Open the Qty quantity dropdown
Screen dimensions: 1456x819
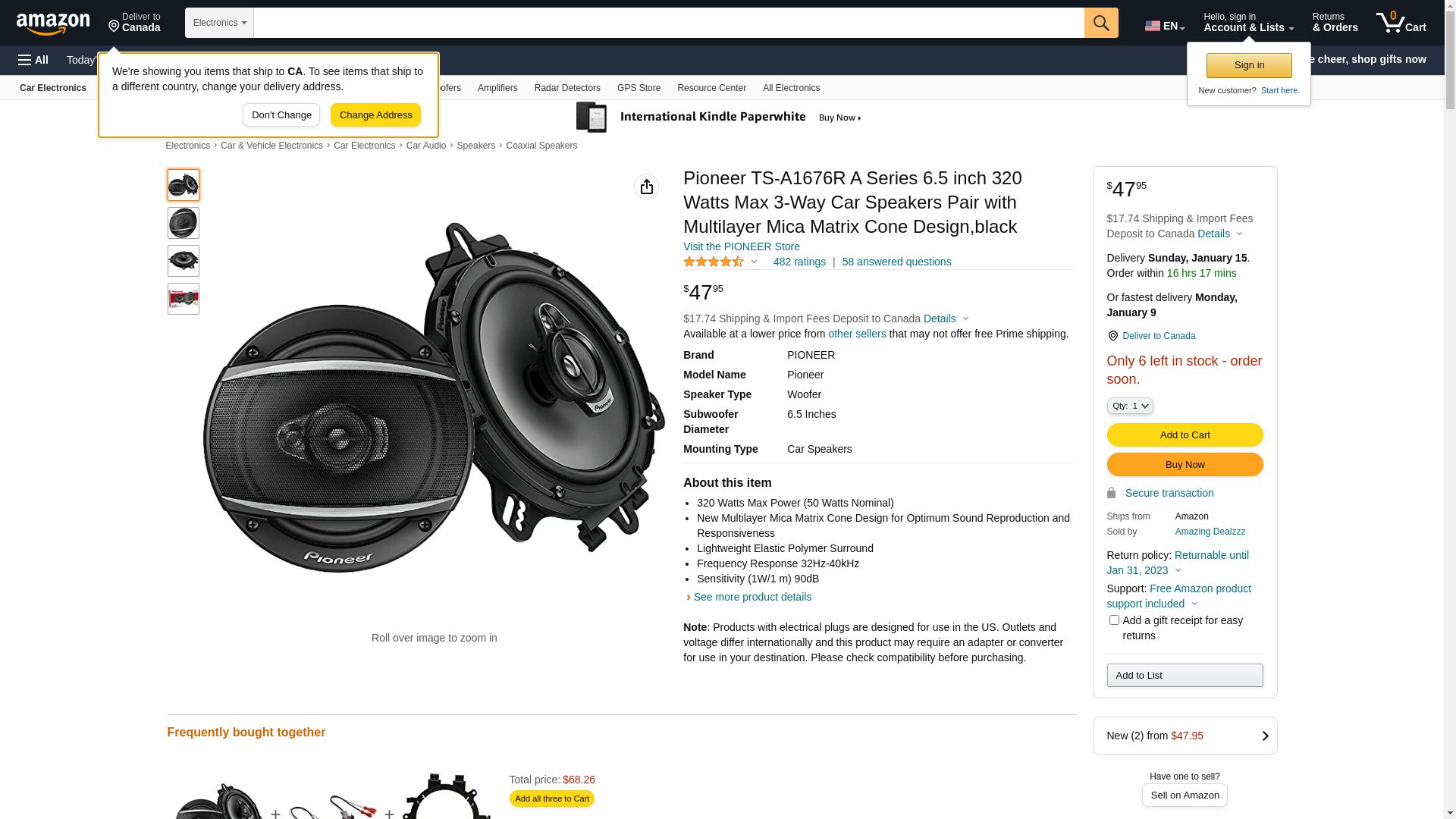[1130, 406]
